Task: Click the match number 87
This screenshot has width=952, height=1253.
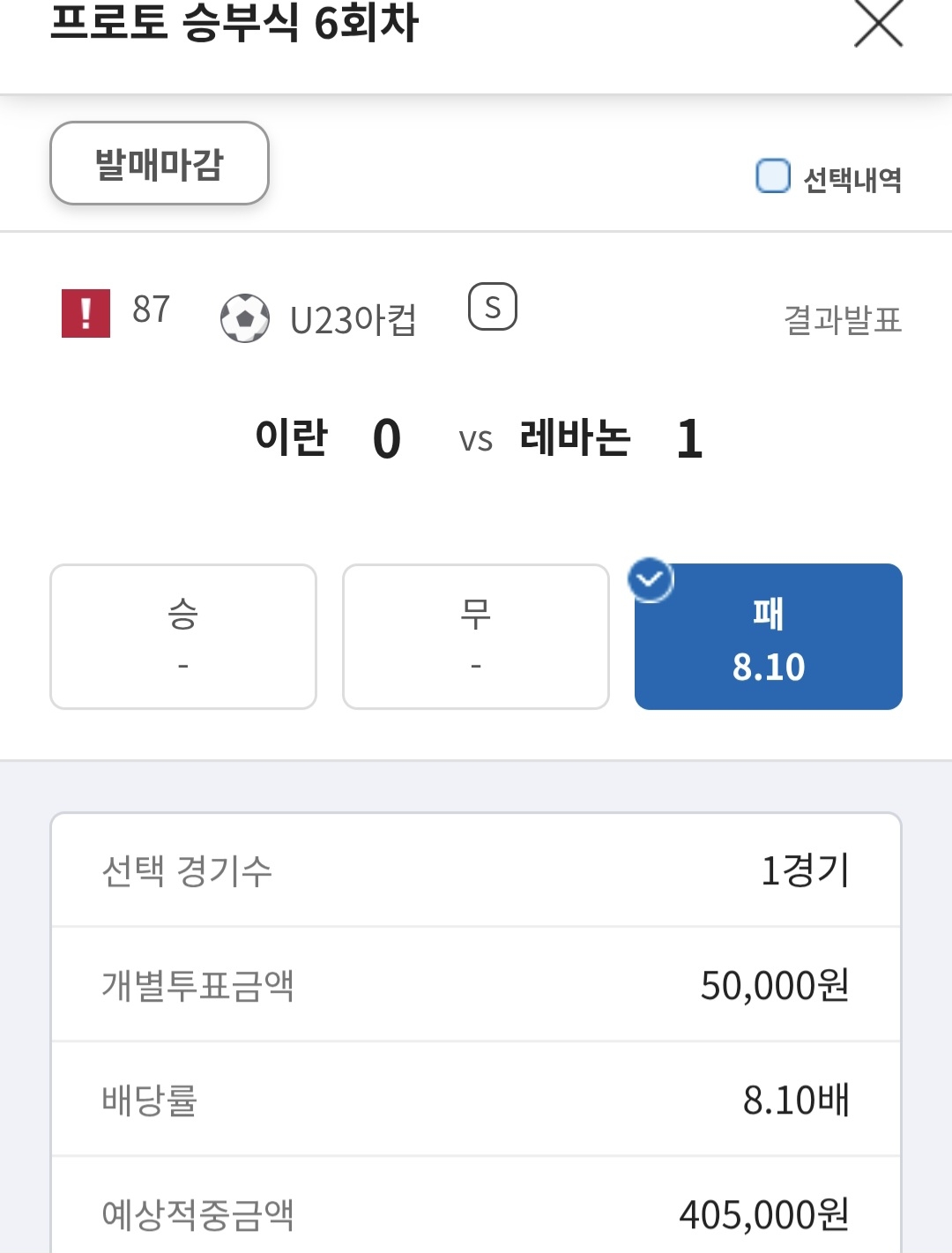Action: click(151, 310)
